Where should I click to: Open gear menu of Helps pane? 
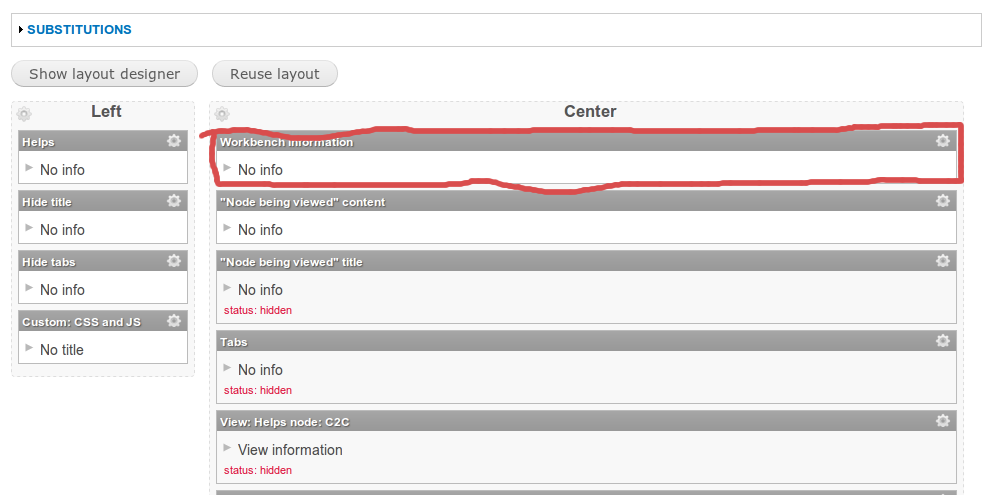click(174, 141)
